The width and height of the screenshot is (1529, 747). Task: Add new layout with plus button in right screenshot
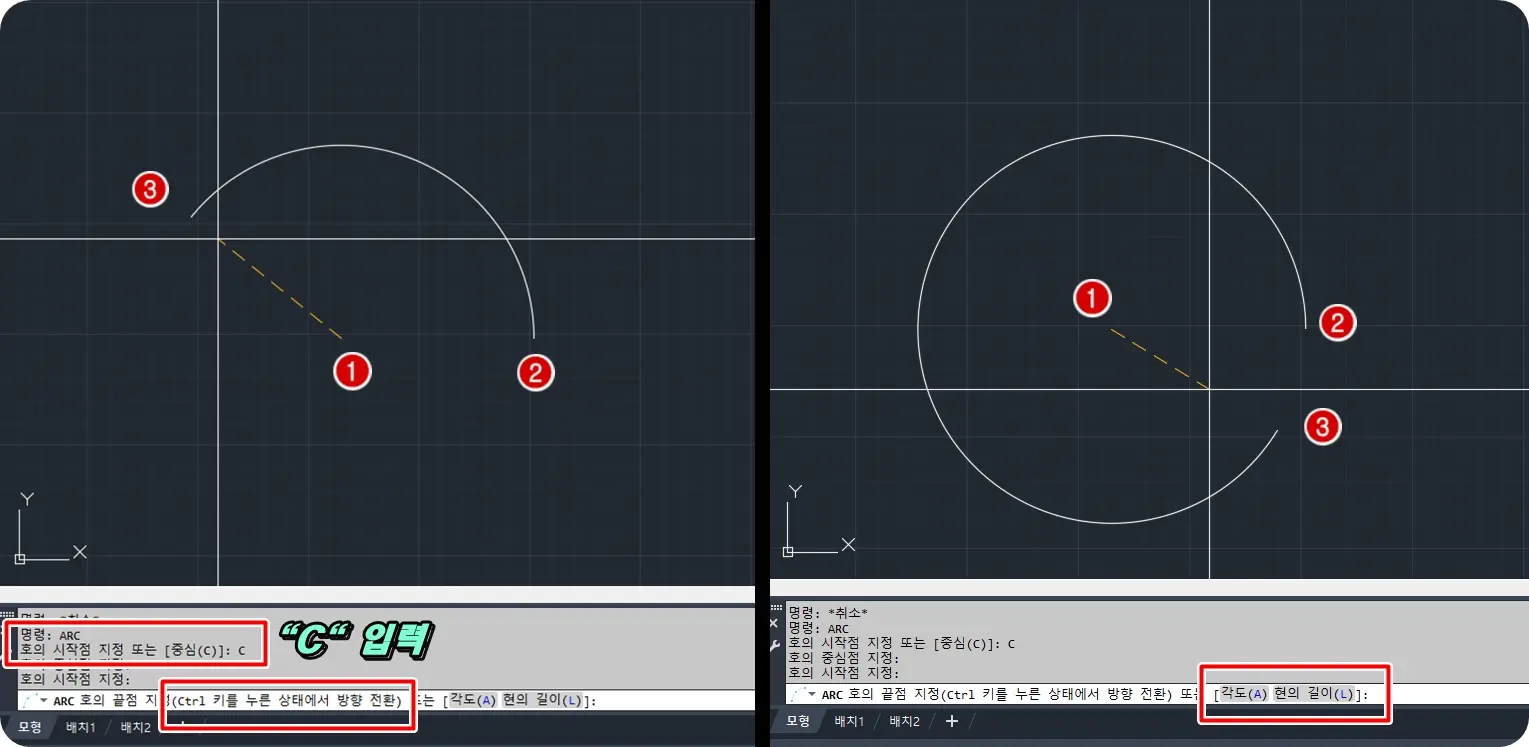pyautogui.click(x=951, y=721)
